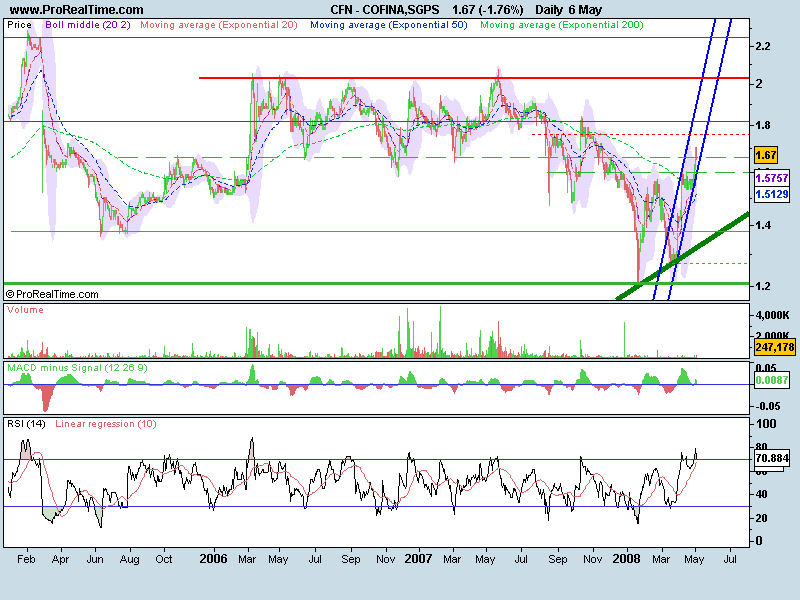Image resolution: width=800 pixels, height=600 pixels.
Task: Click the 247,178 volume value tag
Action: 774,347
